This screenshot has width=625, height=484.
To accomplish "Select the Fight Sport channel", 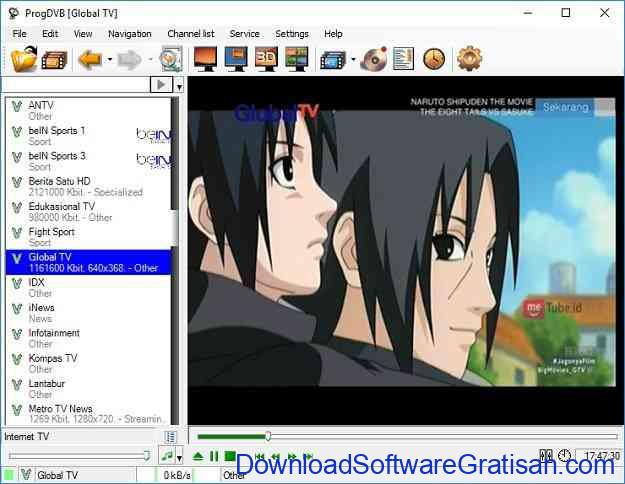I will click(88, 237).
